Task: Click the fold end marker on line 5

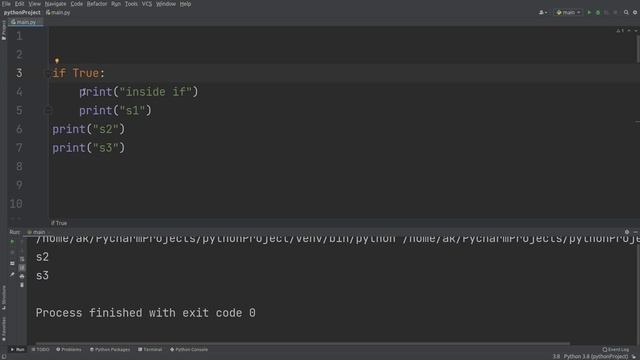Action: point(48,111)
